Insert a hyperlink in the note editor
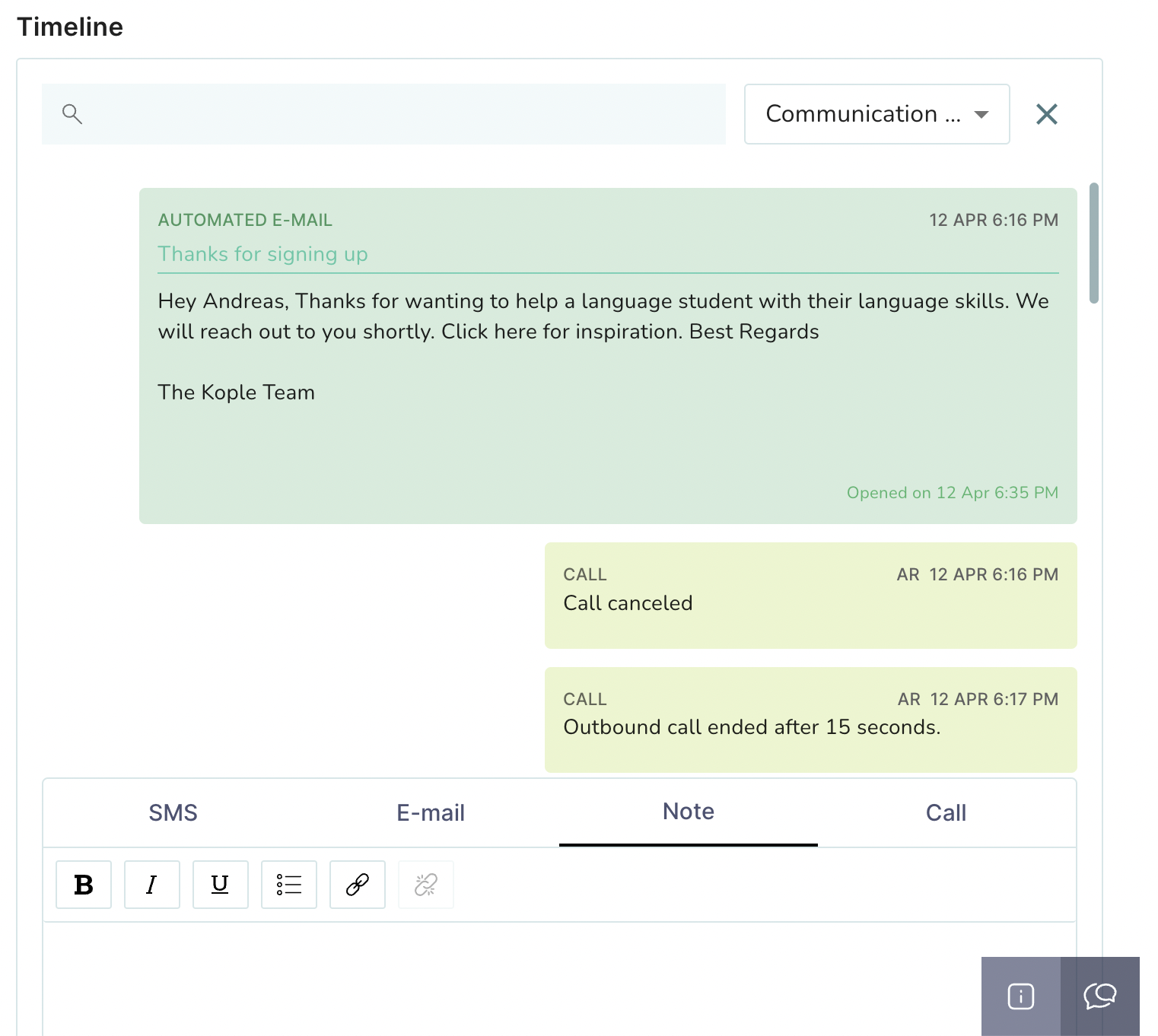 (357, 885)
